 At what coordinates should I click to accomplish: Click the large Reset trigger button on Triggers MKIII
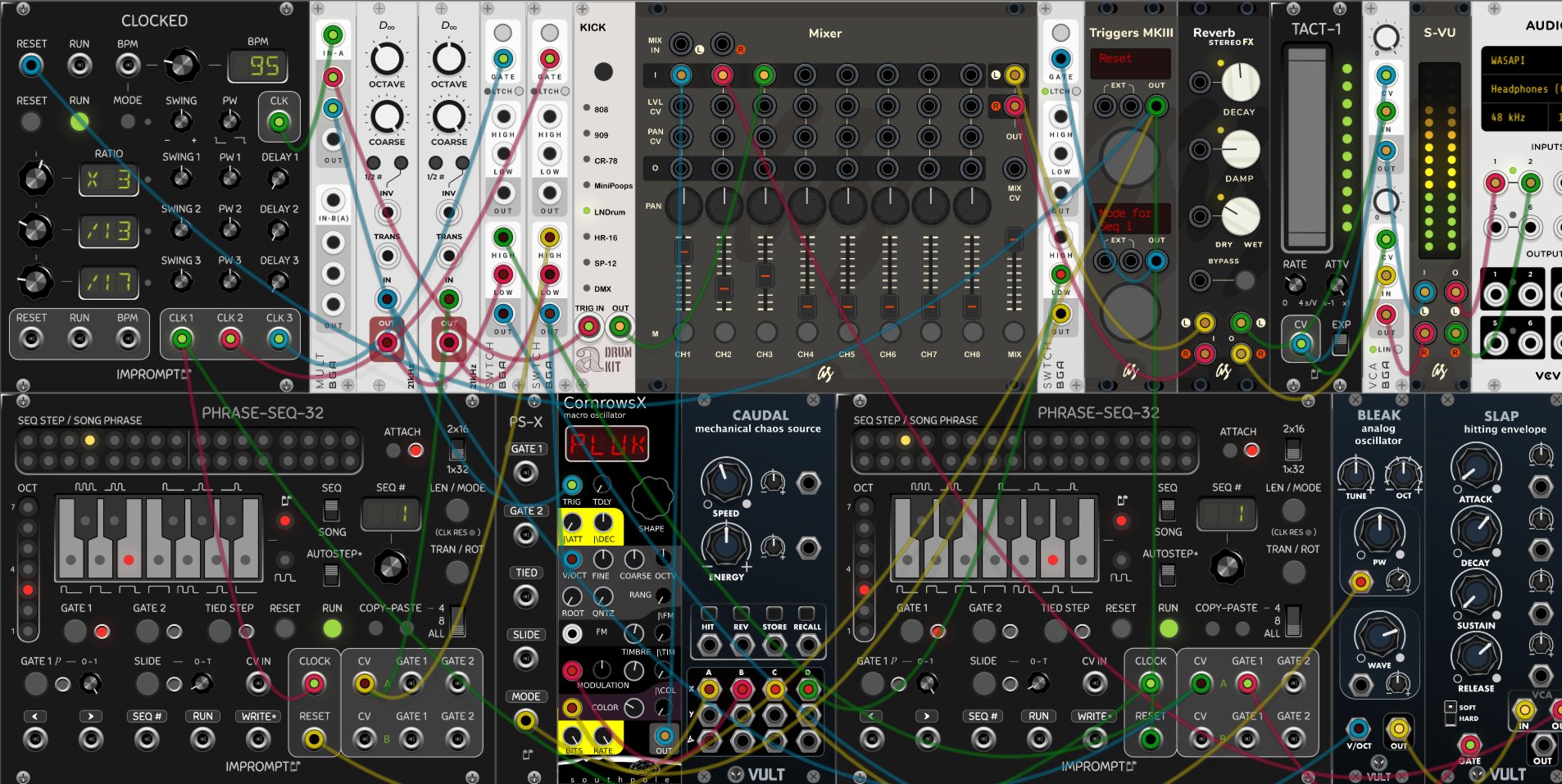[1127, 156]
